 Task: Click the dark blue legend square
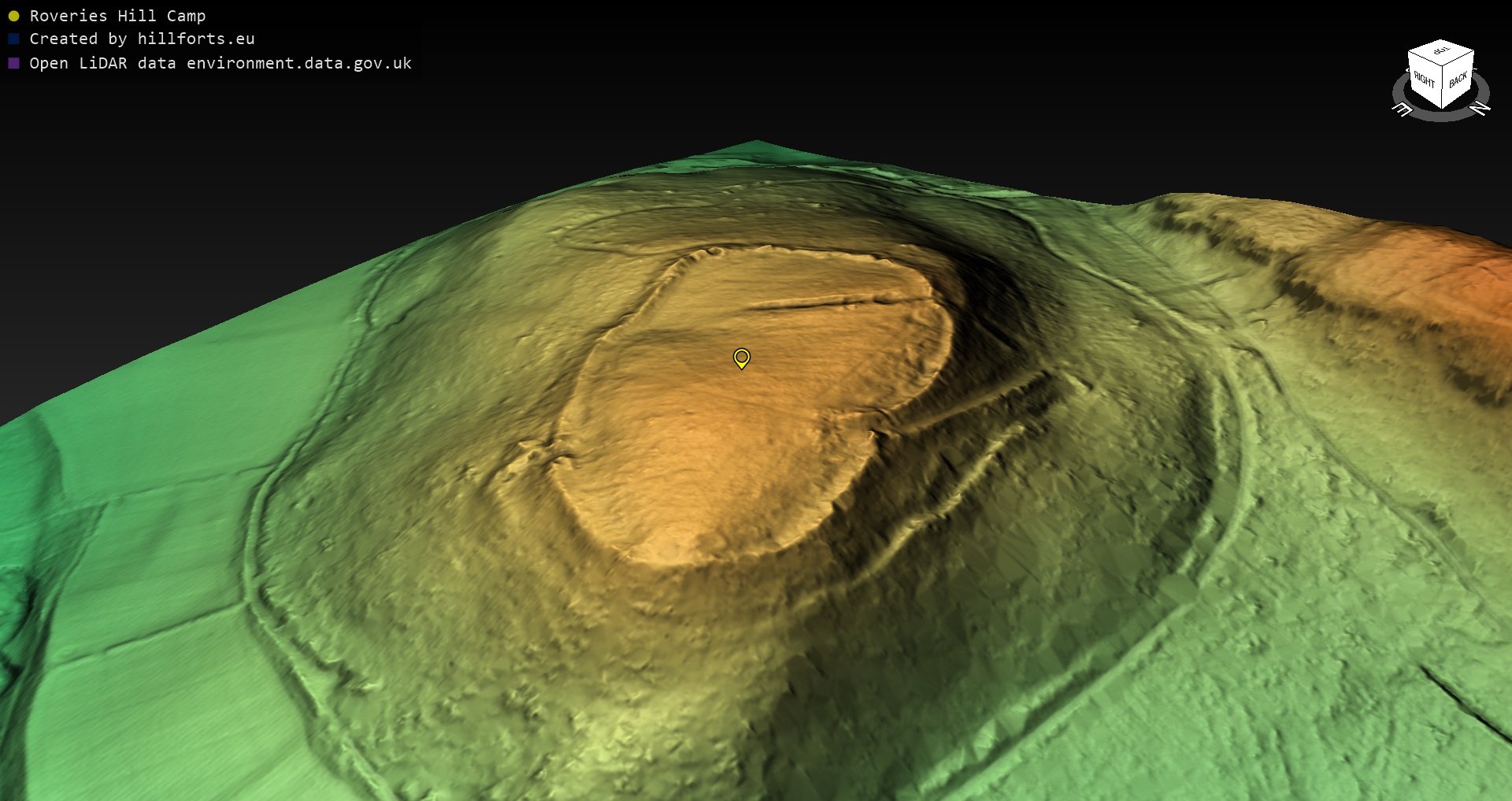pyautogui.click(x=13, y=39)
